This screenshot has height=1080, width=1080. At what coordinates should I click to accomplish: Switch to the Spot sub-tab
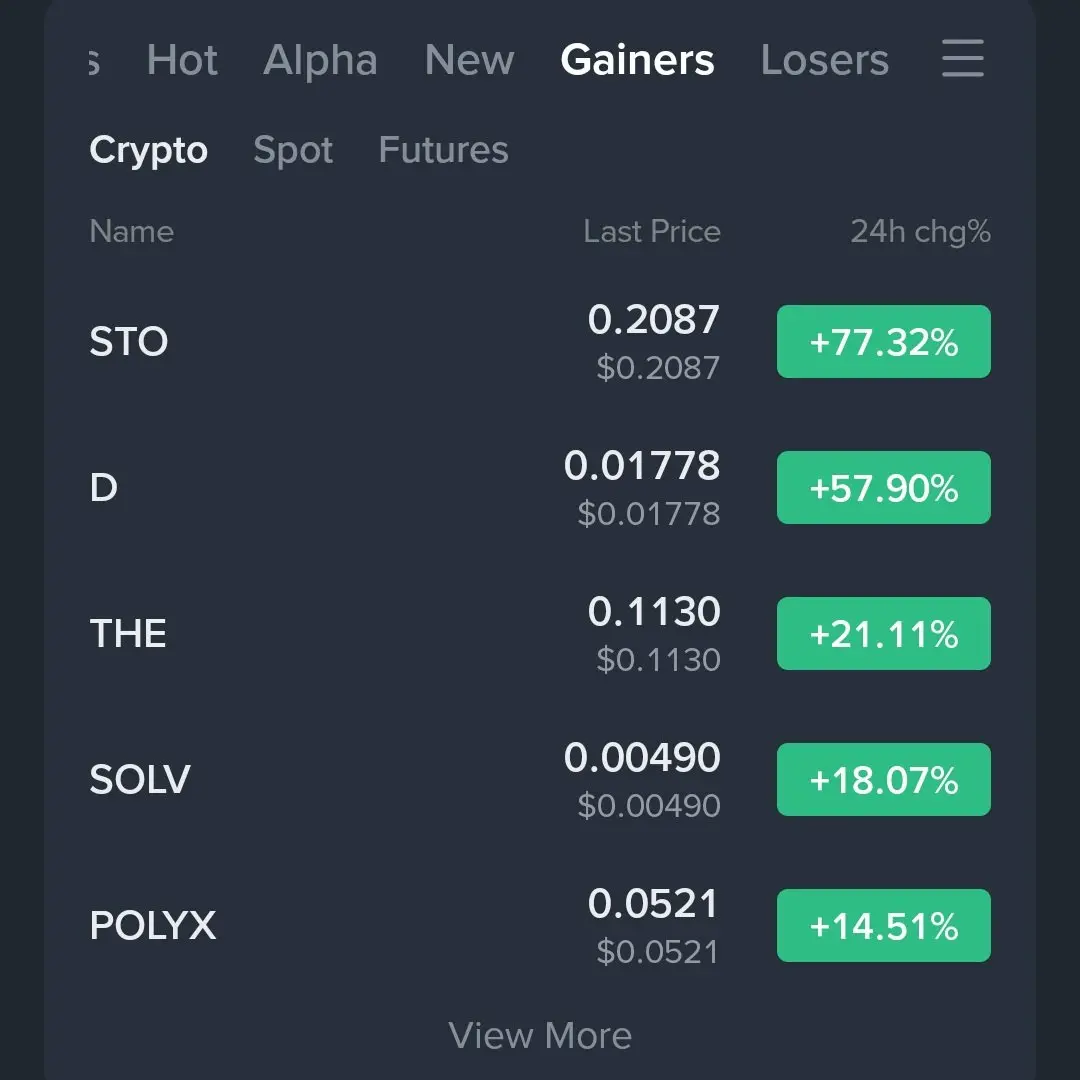click(x=293, y=150)
